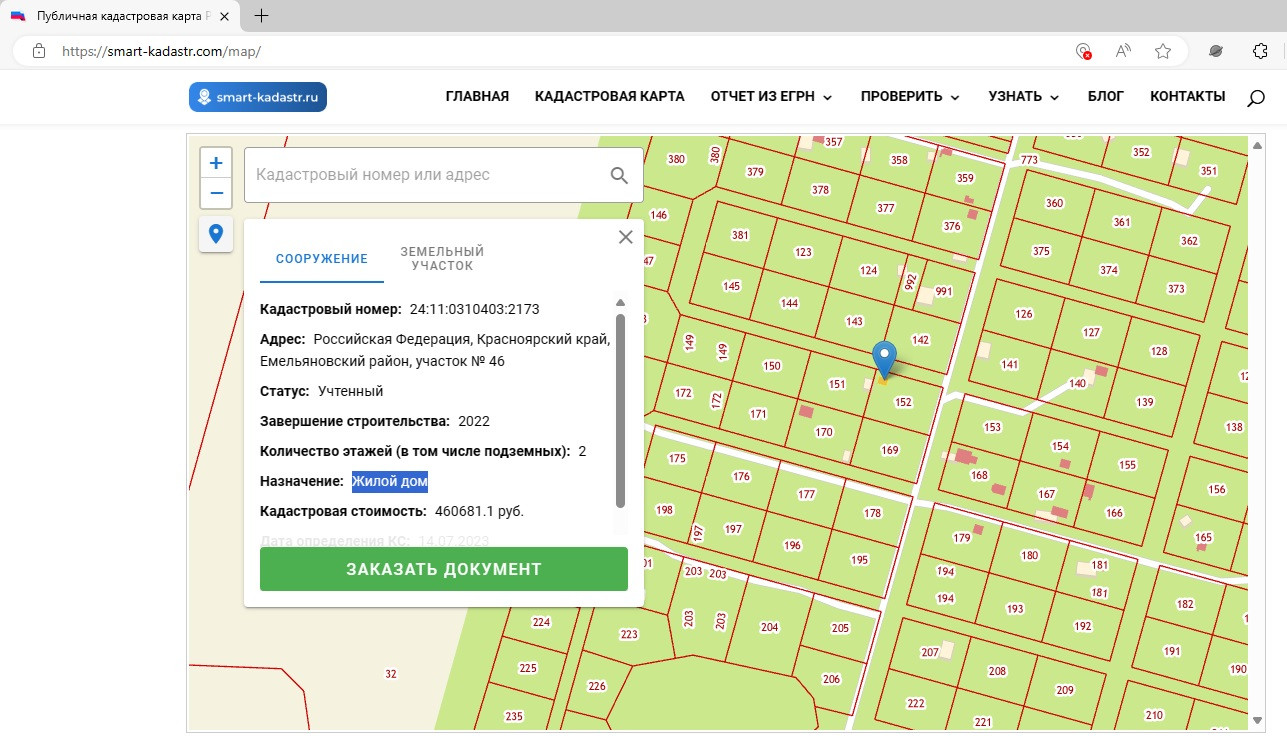Viewport: 1287px width, 744px height.
Task: Click the blue map marker near parcel 152
Action: click(x=884, y=360)
